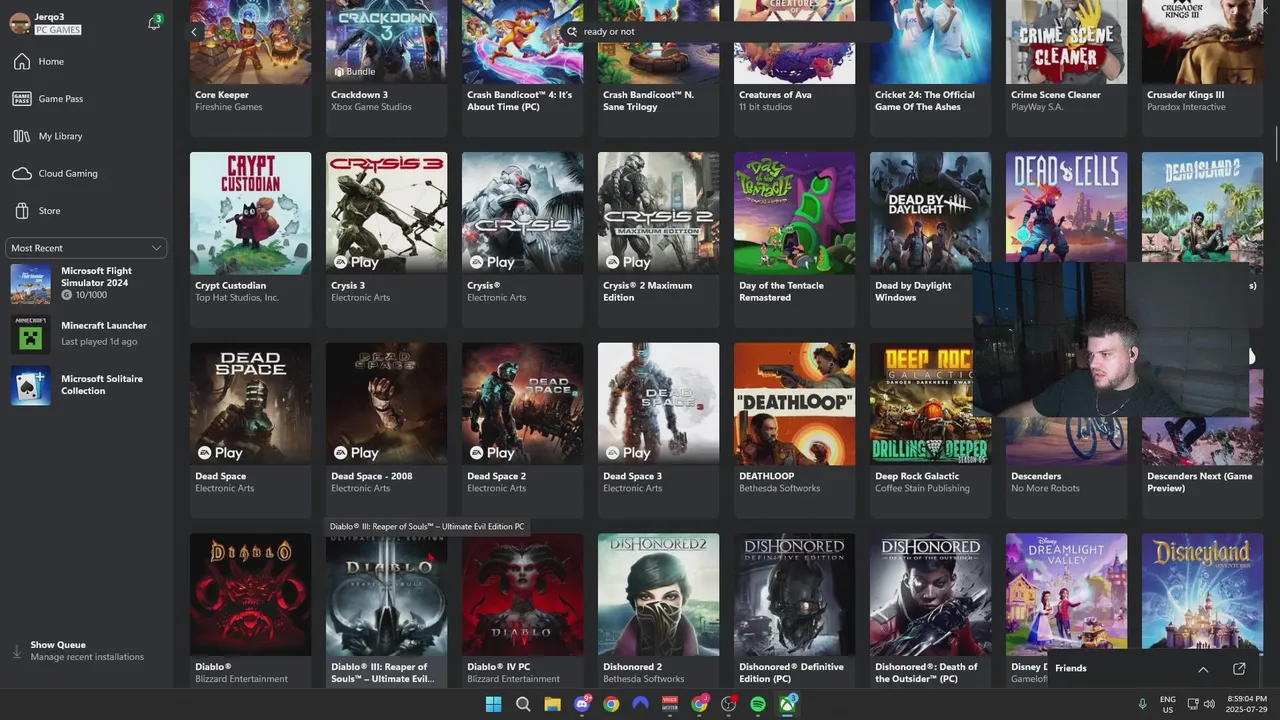Open Dishonored Death of the Outsider tile
The width and height of the screenshot is (1280, 720).
click(x=930, y=610)
